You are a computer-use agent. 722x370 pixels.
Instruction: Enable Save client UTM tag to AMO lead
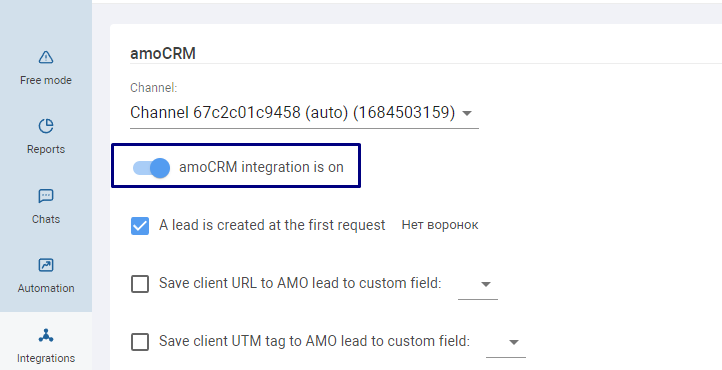pyautogui.click(x=140, y=342)
